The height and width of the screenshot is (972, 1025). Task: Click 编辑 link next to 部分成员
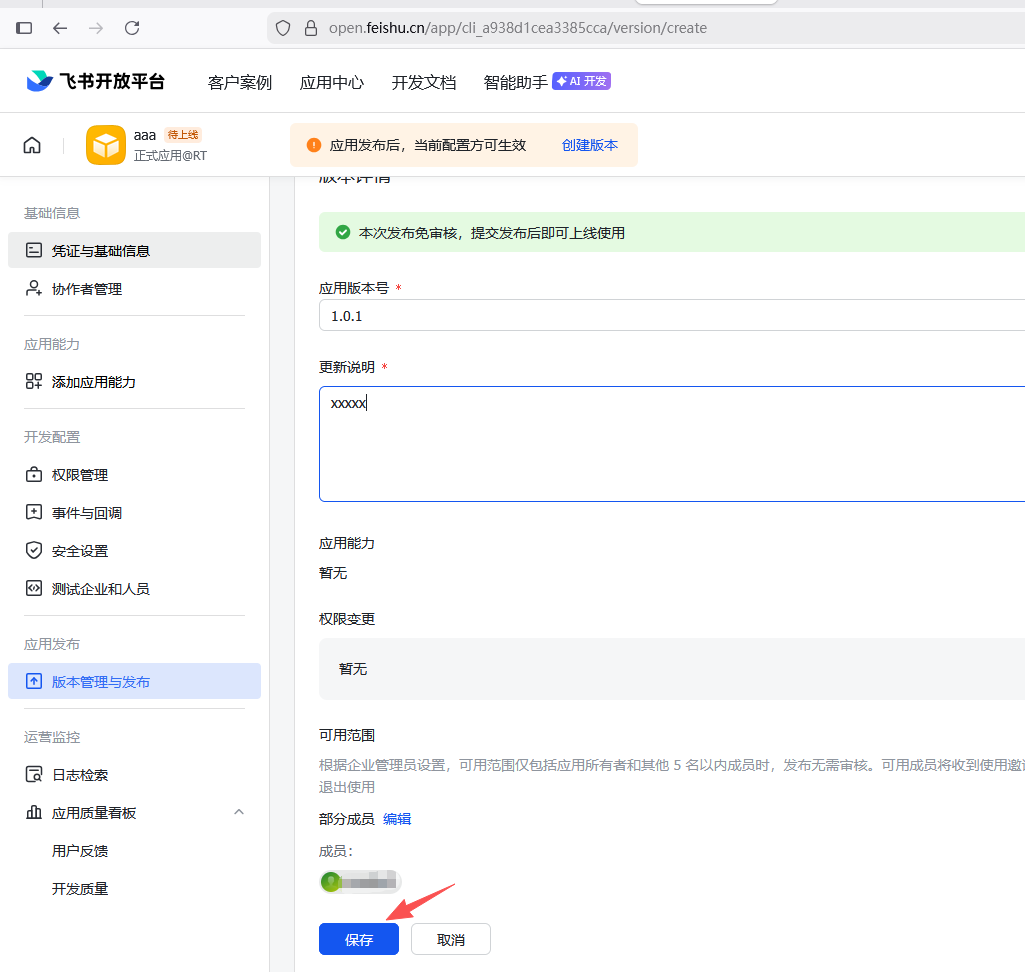397,819
